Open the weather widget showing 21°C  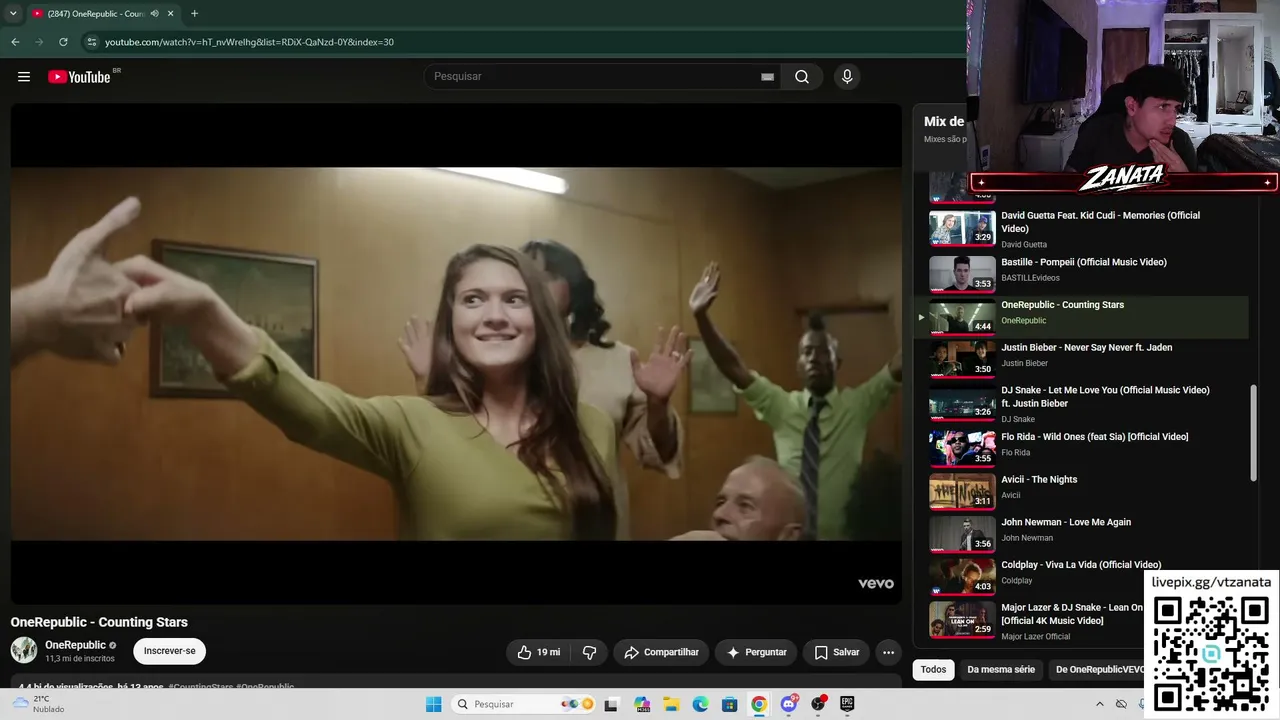click(38, 704)
